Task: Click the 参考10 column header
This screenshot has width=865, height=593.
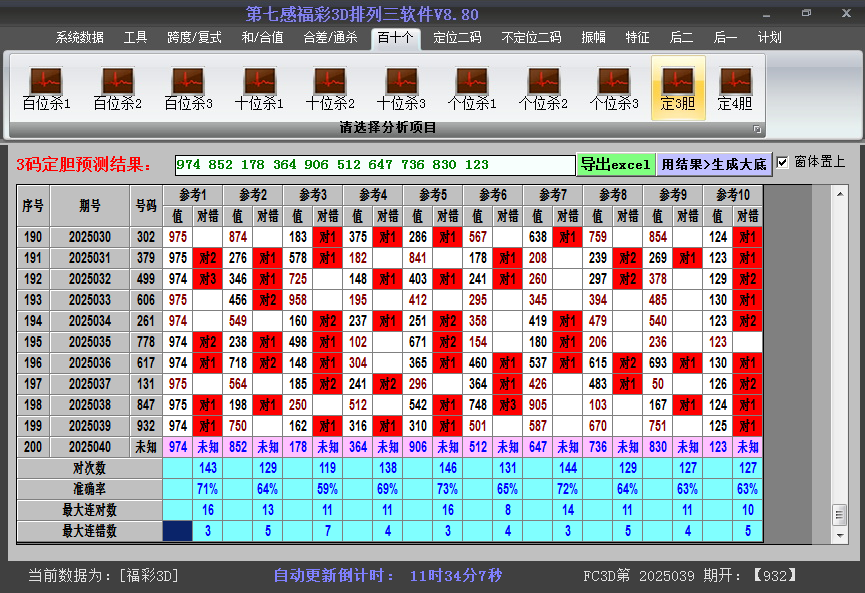Action: [733, 195]
